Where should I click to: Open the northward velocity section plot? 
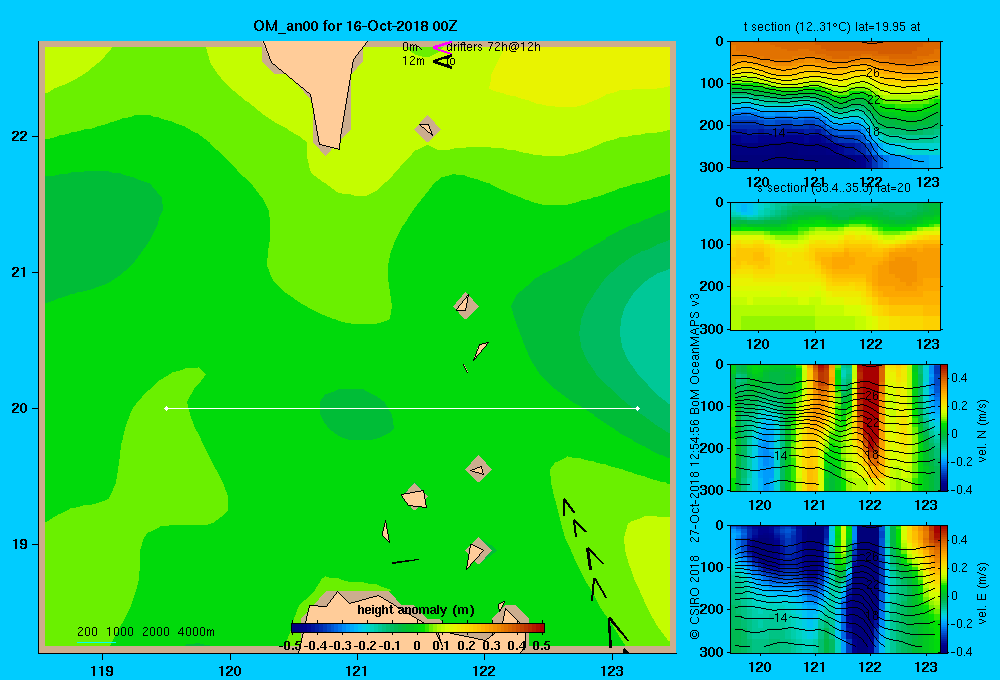(x=835, y=427)
